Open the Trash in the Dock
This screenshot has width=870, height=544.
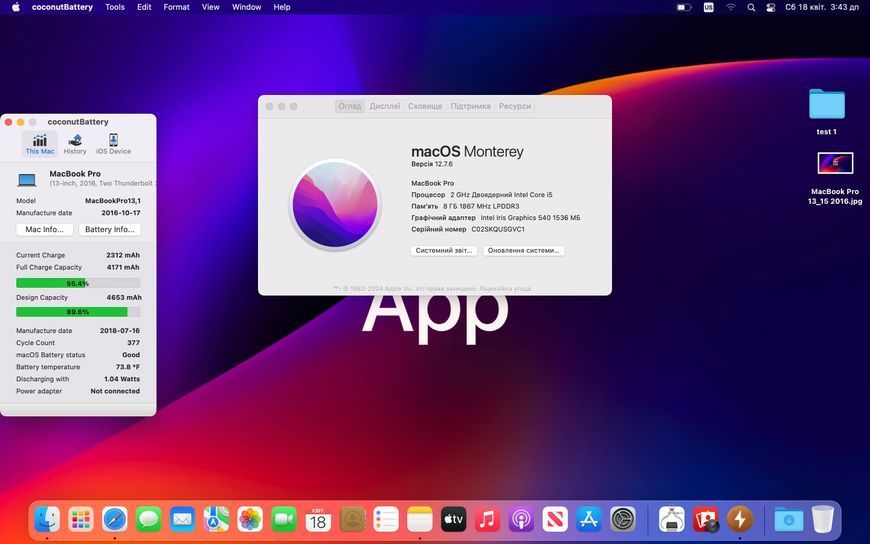(x=822, y=520)
